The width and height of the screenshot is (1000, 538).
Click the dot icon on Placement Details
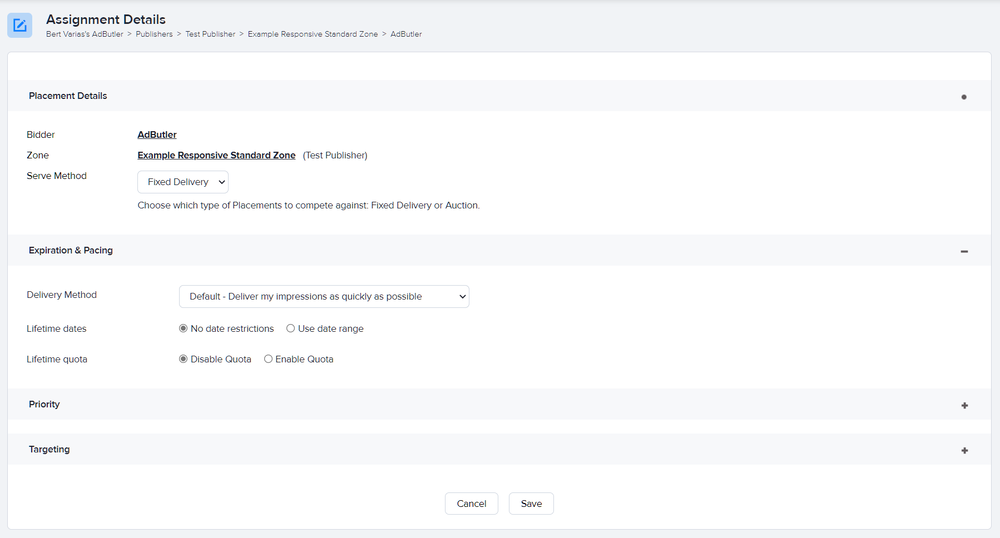tap(964, 97)
